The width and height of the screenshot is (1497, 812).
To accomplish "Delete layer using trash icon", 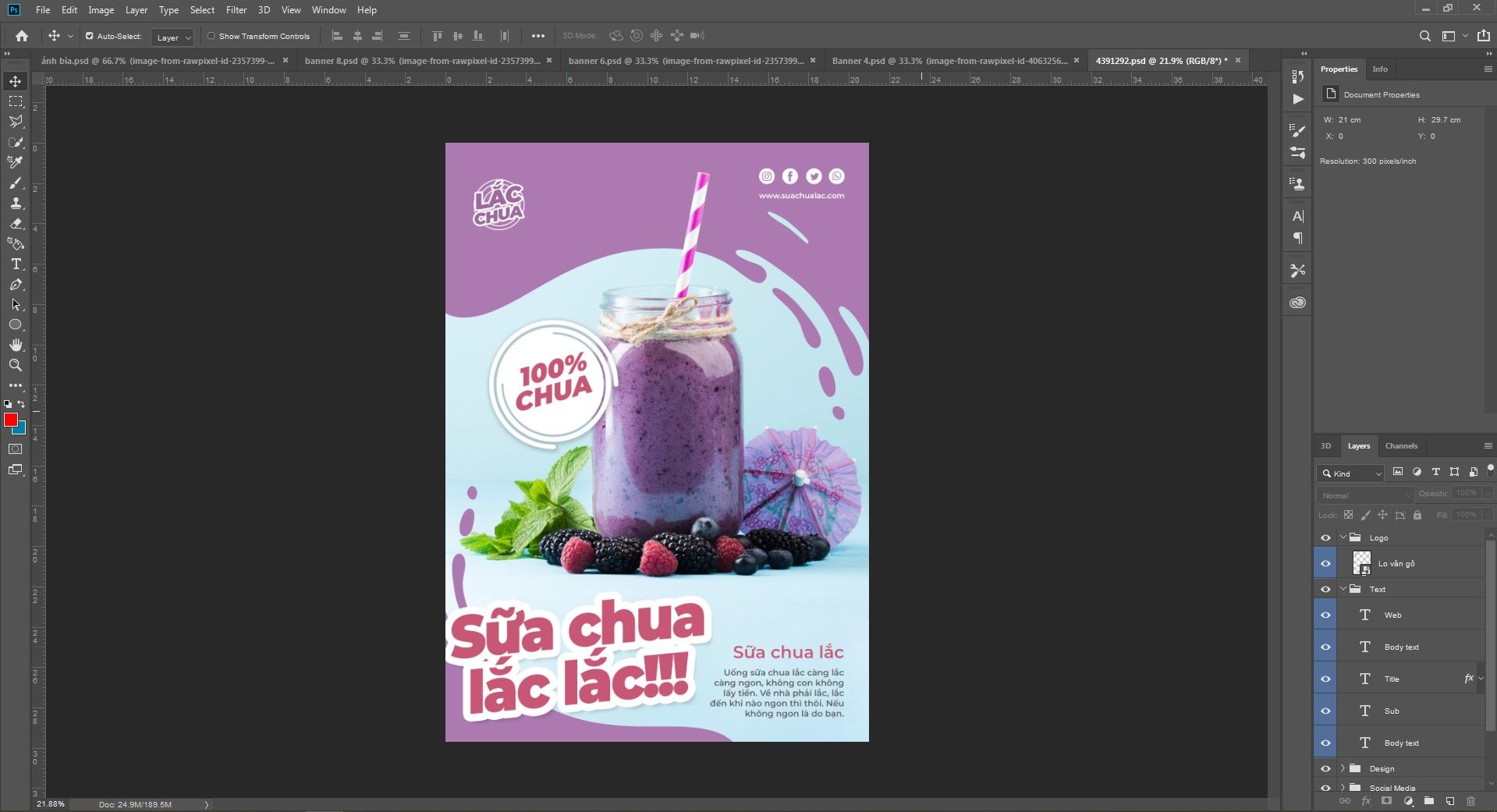I will point(1470,801).
